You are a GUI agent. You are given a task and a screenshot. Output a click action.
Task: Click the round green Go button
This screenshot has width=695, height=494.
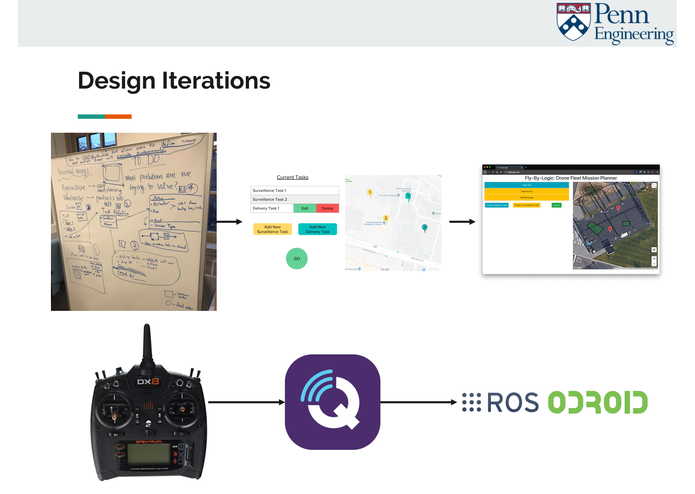click(297, 259)
